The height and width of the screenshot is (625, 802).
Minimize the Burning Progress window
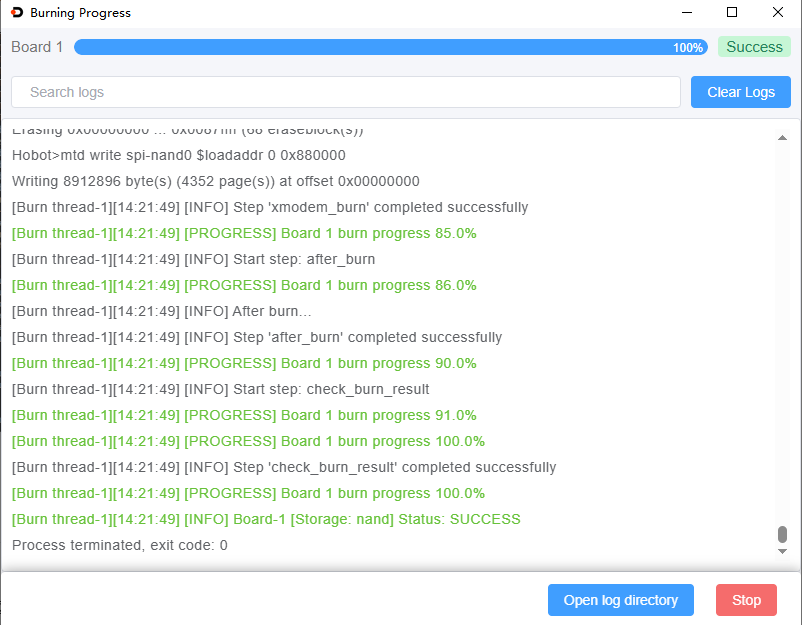[687, 12]
